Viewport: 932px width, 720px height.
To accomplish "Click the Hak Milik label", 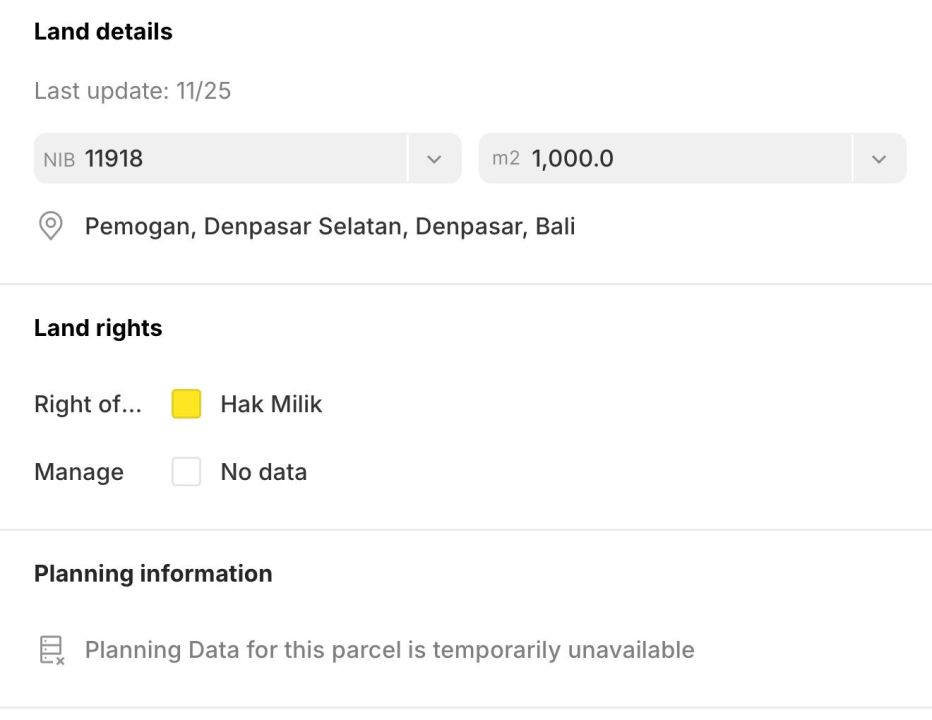I will pos(271,404).
